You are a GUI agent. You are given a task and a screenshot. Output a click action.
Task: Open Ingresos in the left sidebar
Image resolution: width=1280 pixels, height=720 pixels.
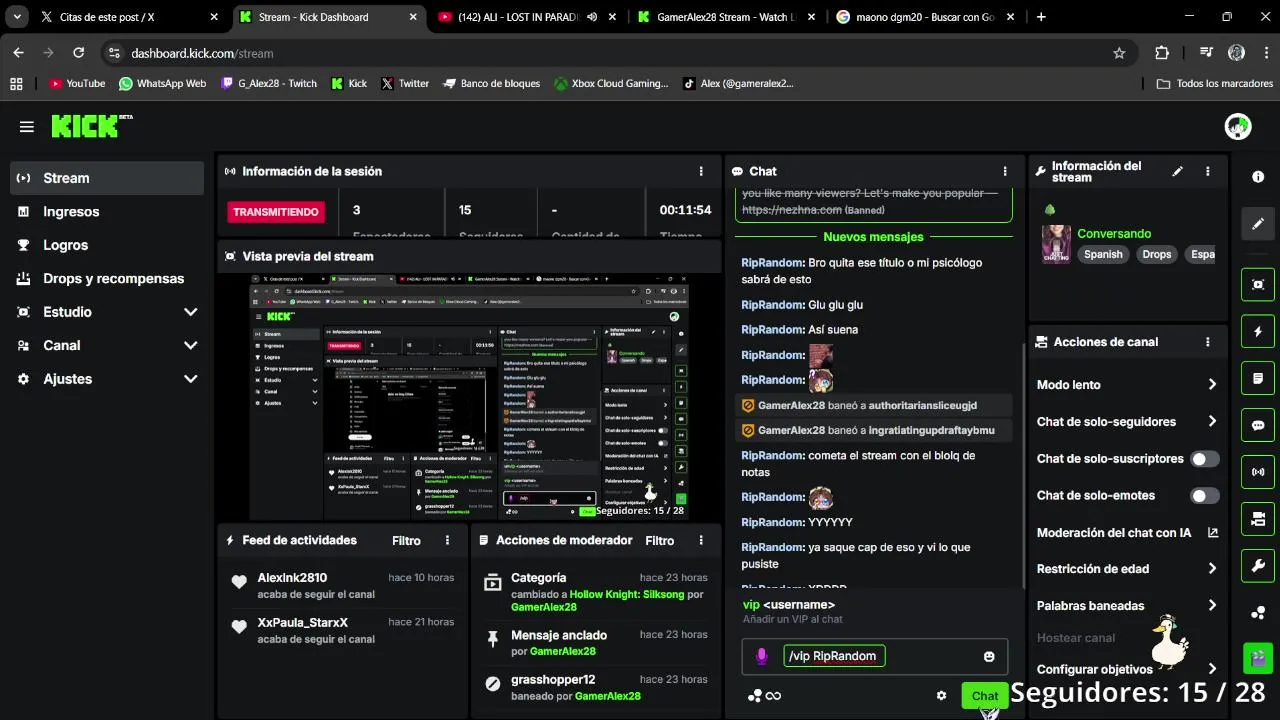[107, 211]
